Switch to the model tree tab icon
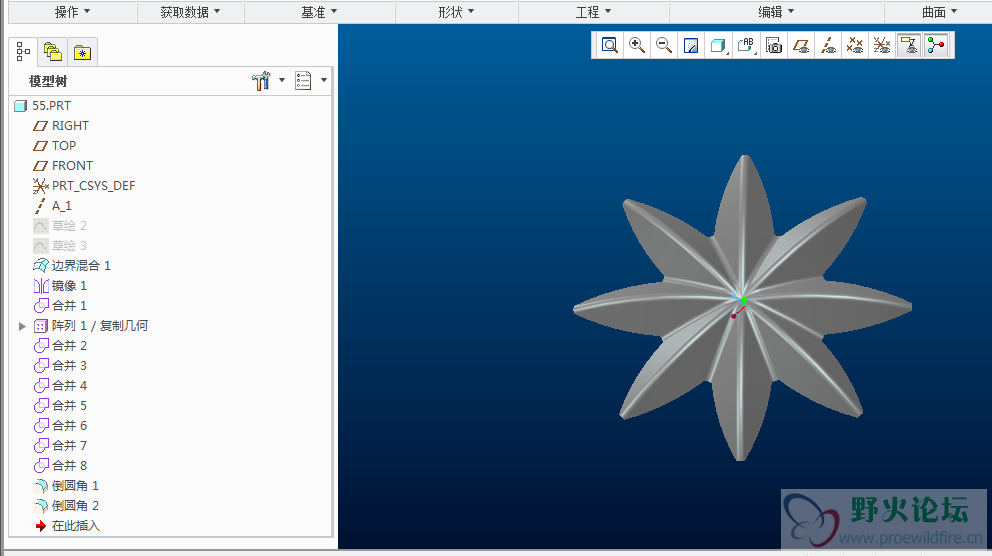The height and width of the screenshot is (556, 992). pos(23,51)
